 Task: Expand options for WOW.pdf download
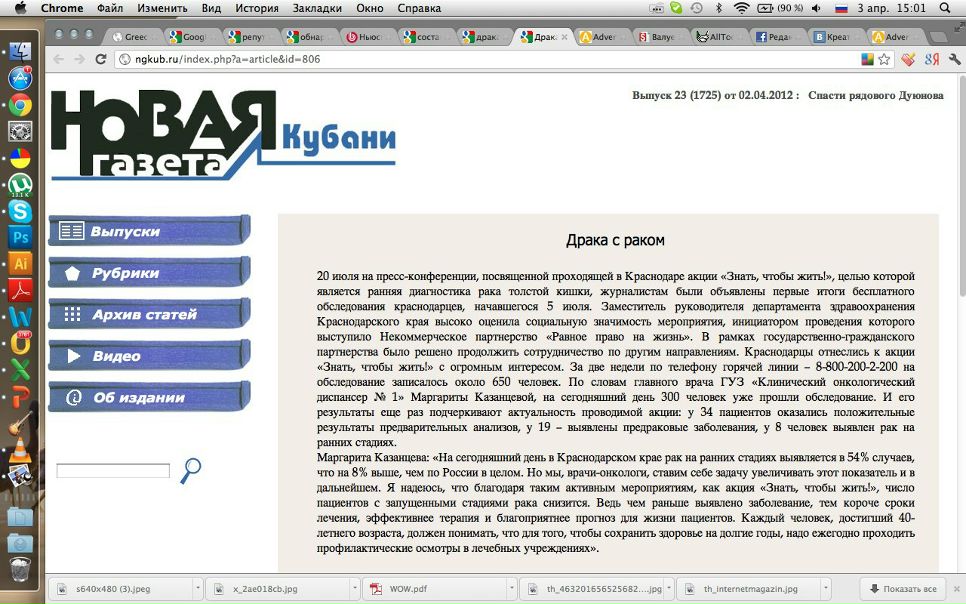pyautogui.click(x=510, y=589)
